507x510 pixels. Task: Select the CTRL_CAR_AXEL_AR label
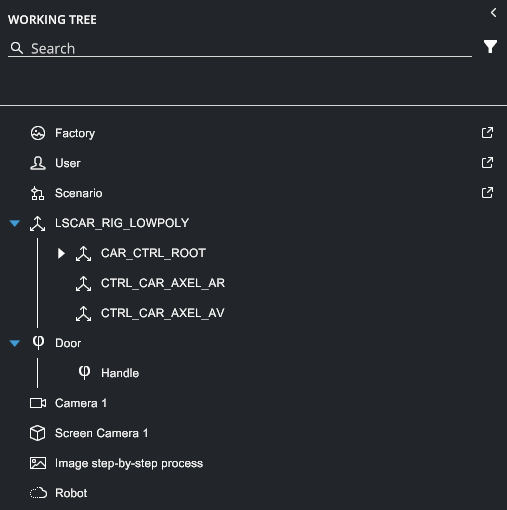pos(163,283)
